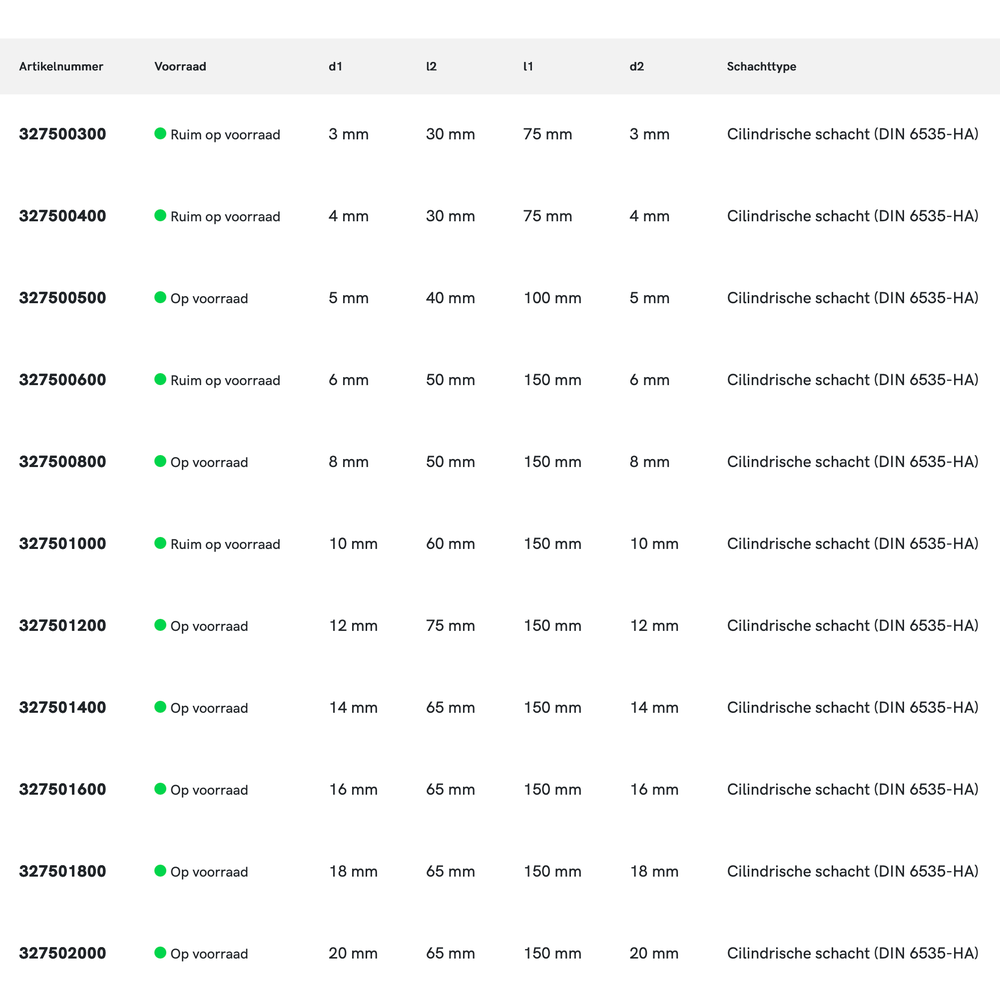Click green stock dot for 327500300
The width and height of the screenshot is (1000, 1000).
click(x=160, y=133)
